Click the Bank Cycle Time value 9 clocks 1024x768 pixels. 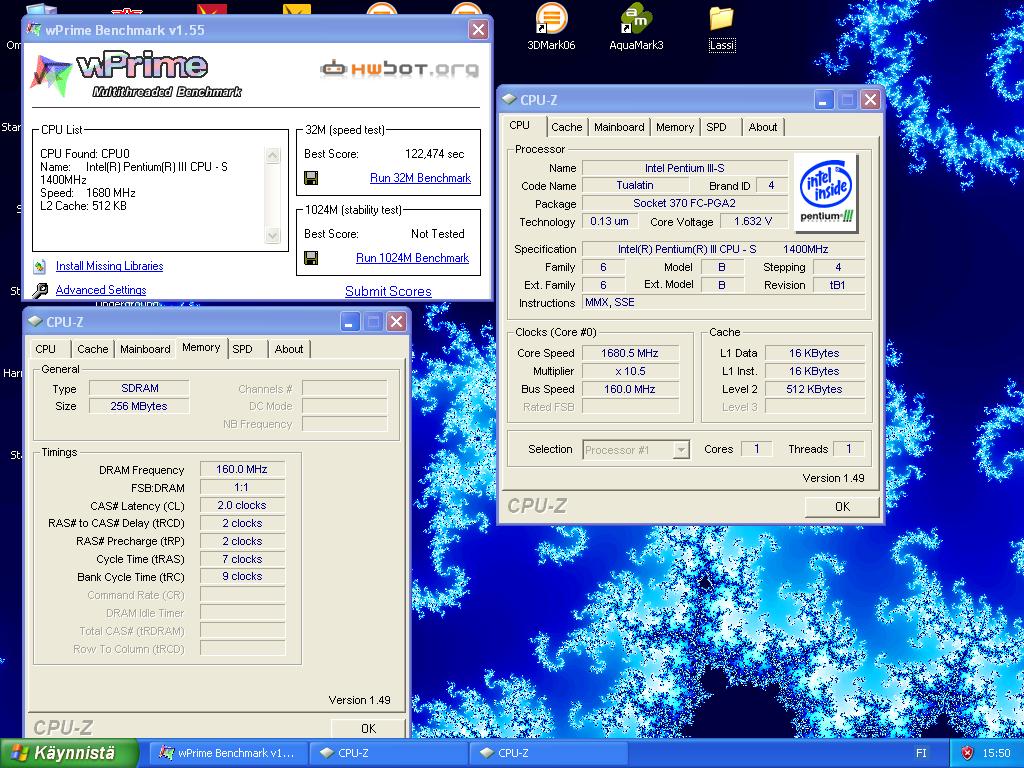[x=242, y=577]
